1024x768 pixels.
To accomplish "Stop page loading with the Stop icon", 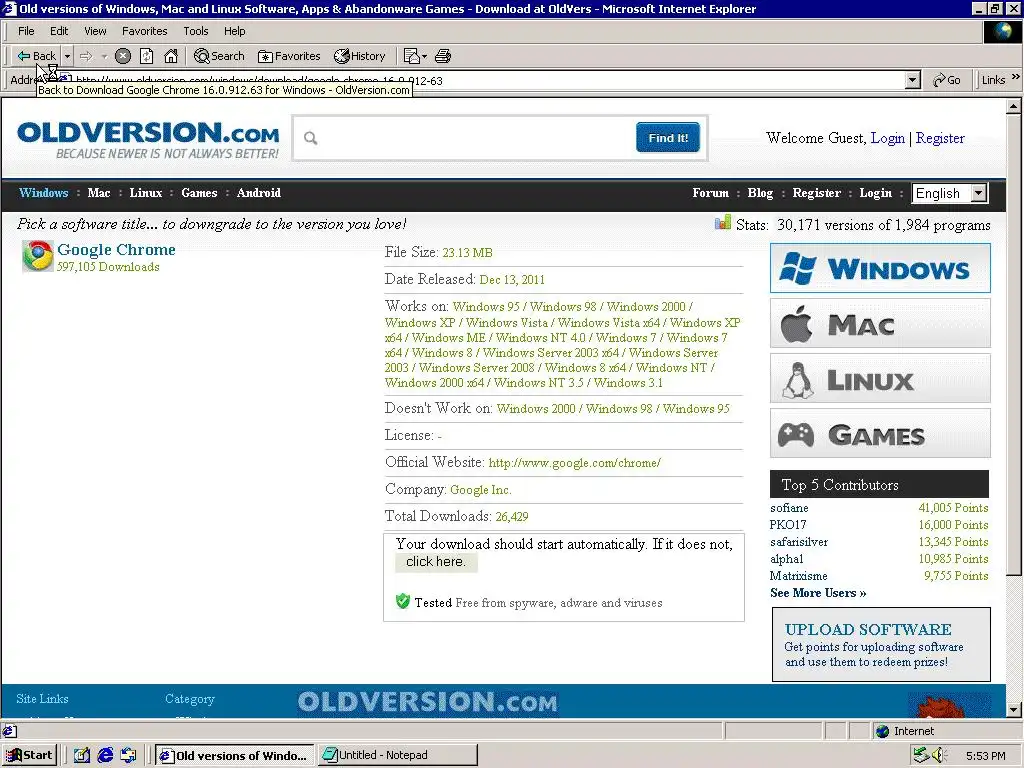I will pos(123,56).
